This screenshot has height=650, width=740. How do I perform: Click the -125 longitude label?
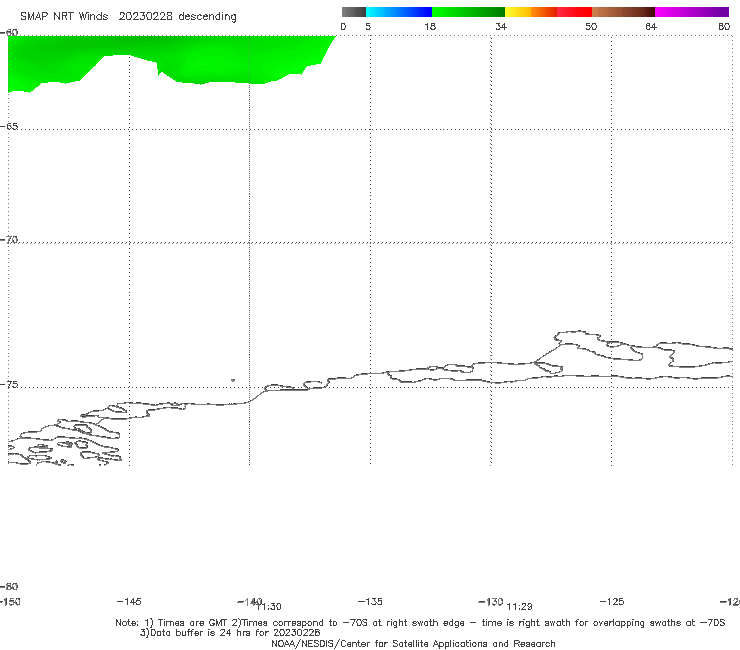coord(612,601)
